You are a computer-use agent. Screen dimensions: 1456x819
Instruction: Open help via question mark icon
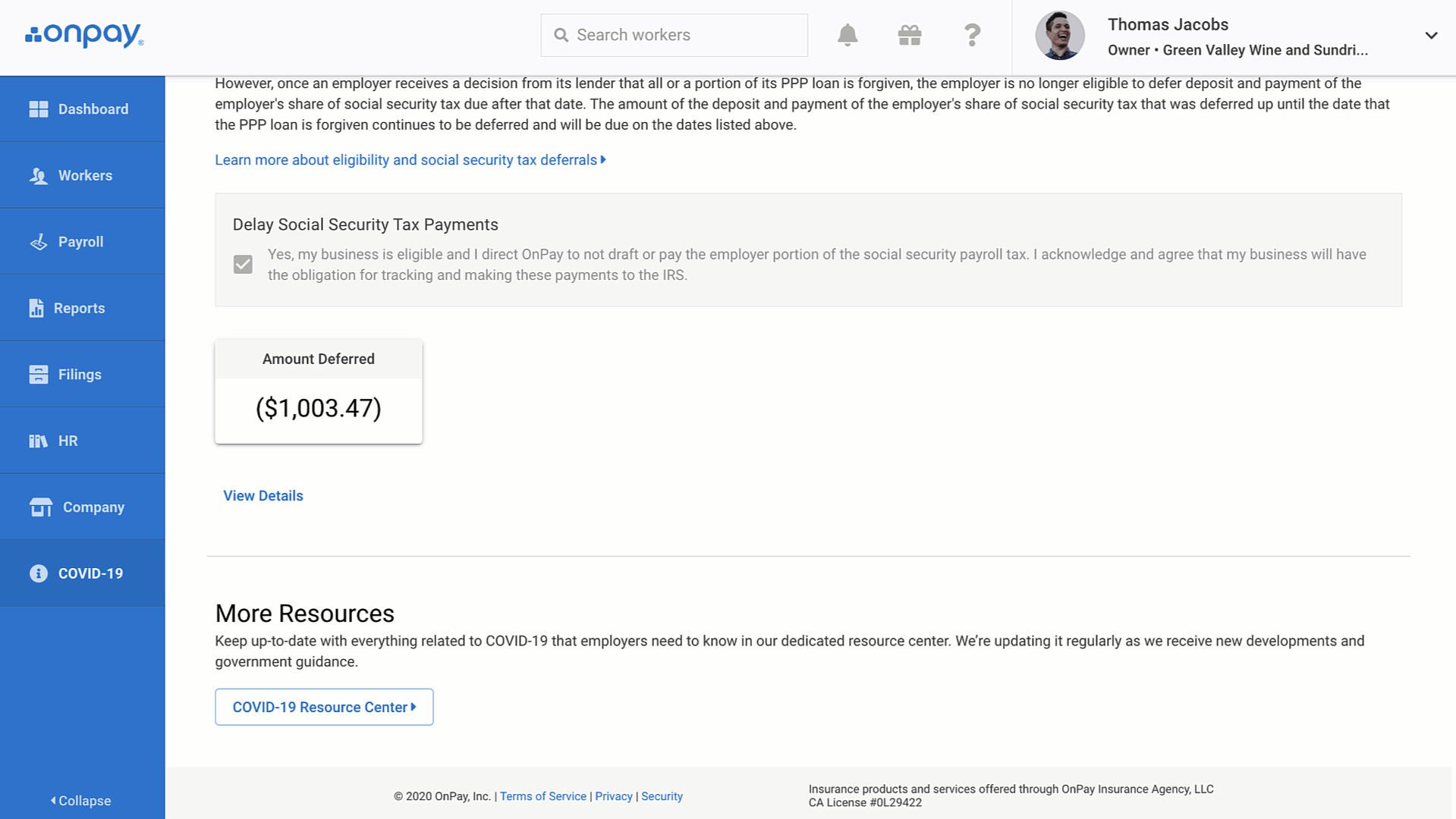pyautogui.click(x=972, y=35)
